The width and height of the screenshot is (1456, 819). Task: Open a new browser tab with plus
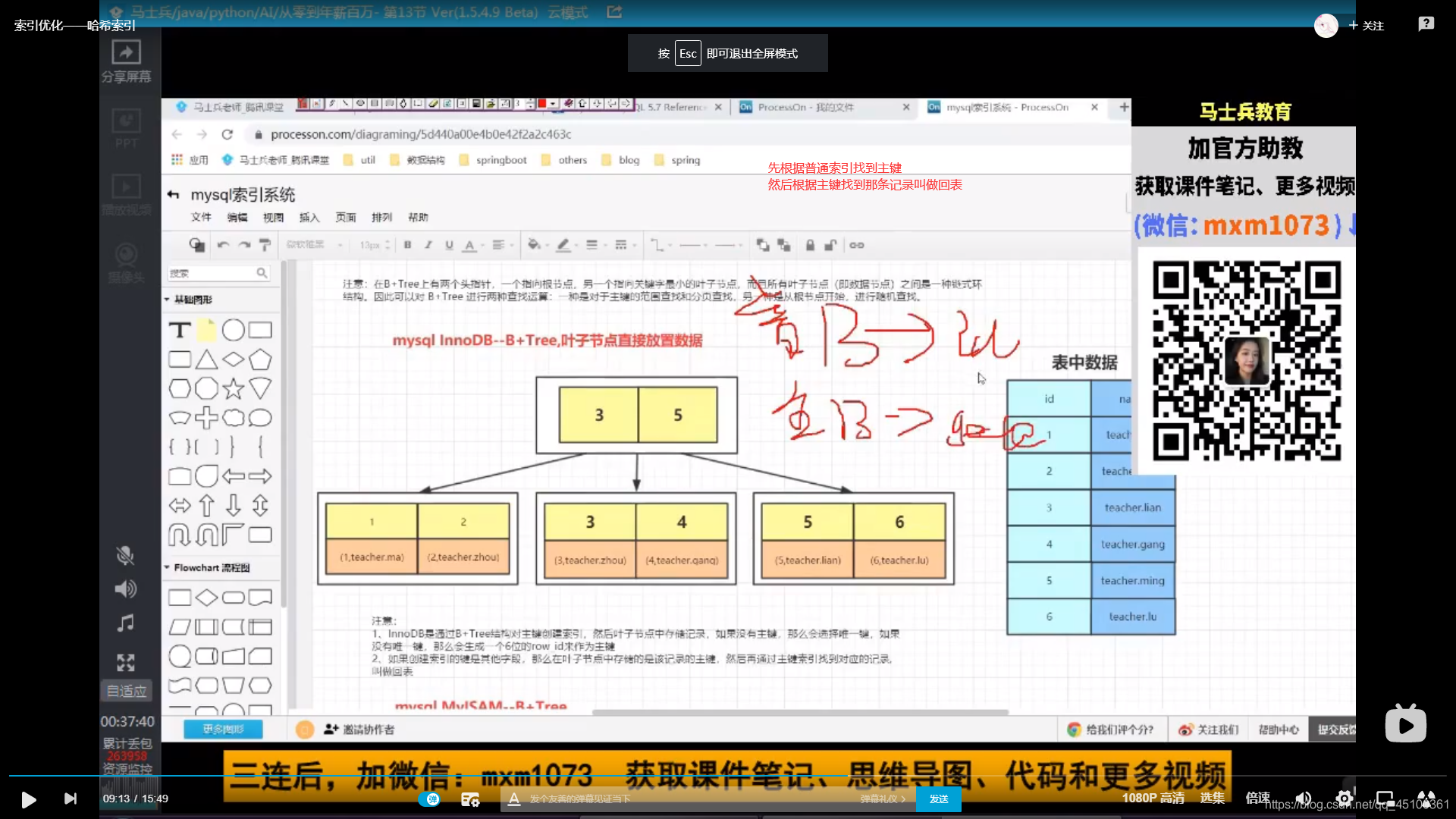pos(1124,108)
